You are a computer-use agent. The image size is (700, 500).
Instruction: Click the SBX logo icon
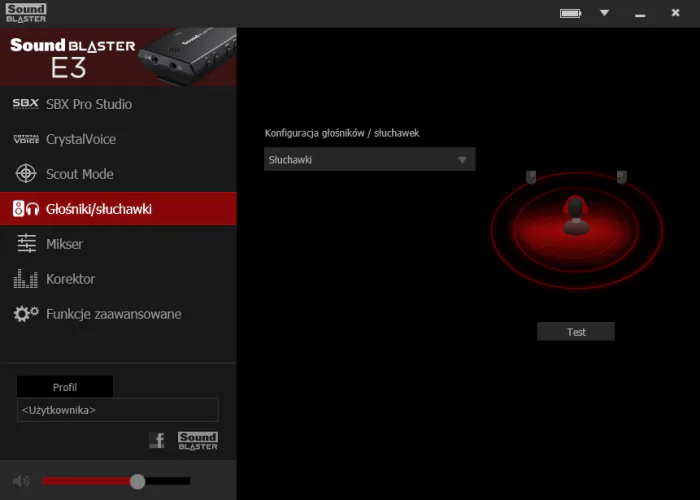click(x=25, y=104)
